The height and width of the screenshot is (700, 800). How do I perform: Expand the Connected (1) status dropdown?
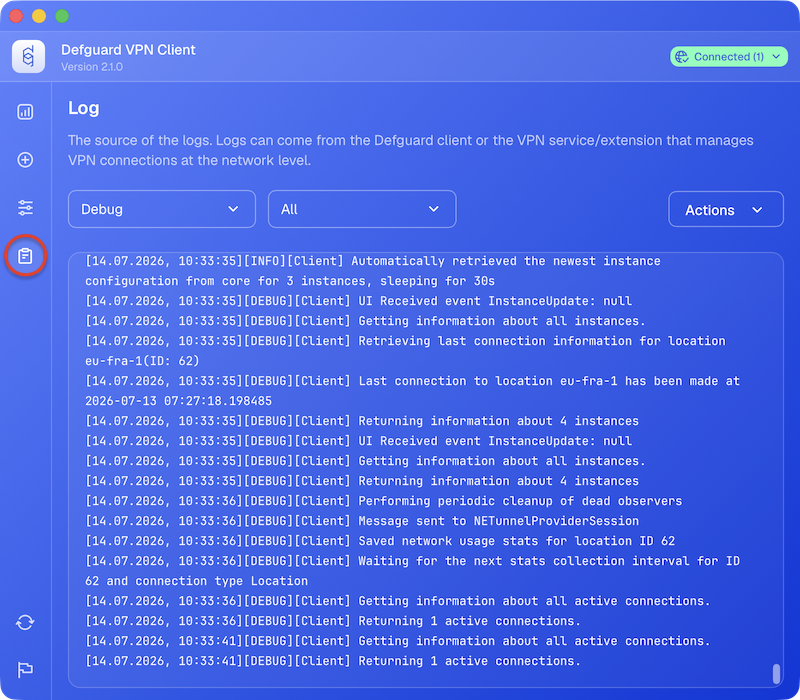[x=729, y=57]
